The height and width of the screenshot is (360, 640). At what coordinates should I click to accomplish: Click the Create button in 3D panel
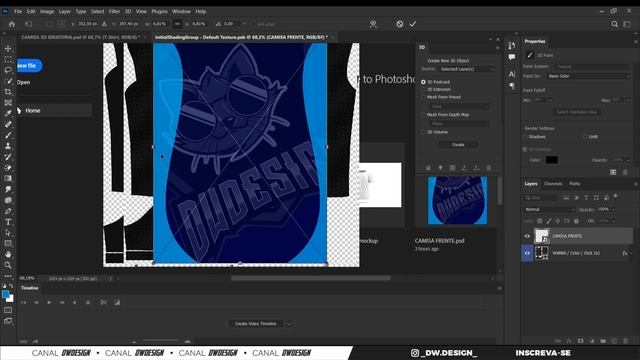pyautogui.click(x=458, y=145)
